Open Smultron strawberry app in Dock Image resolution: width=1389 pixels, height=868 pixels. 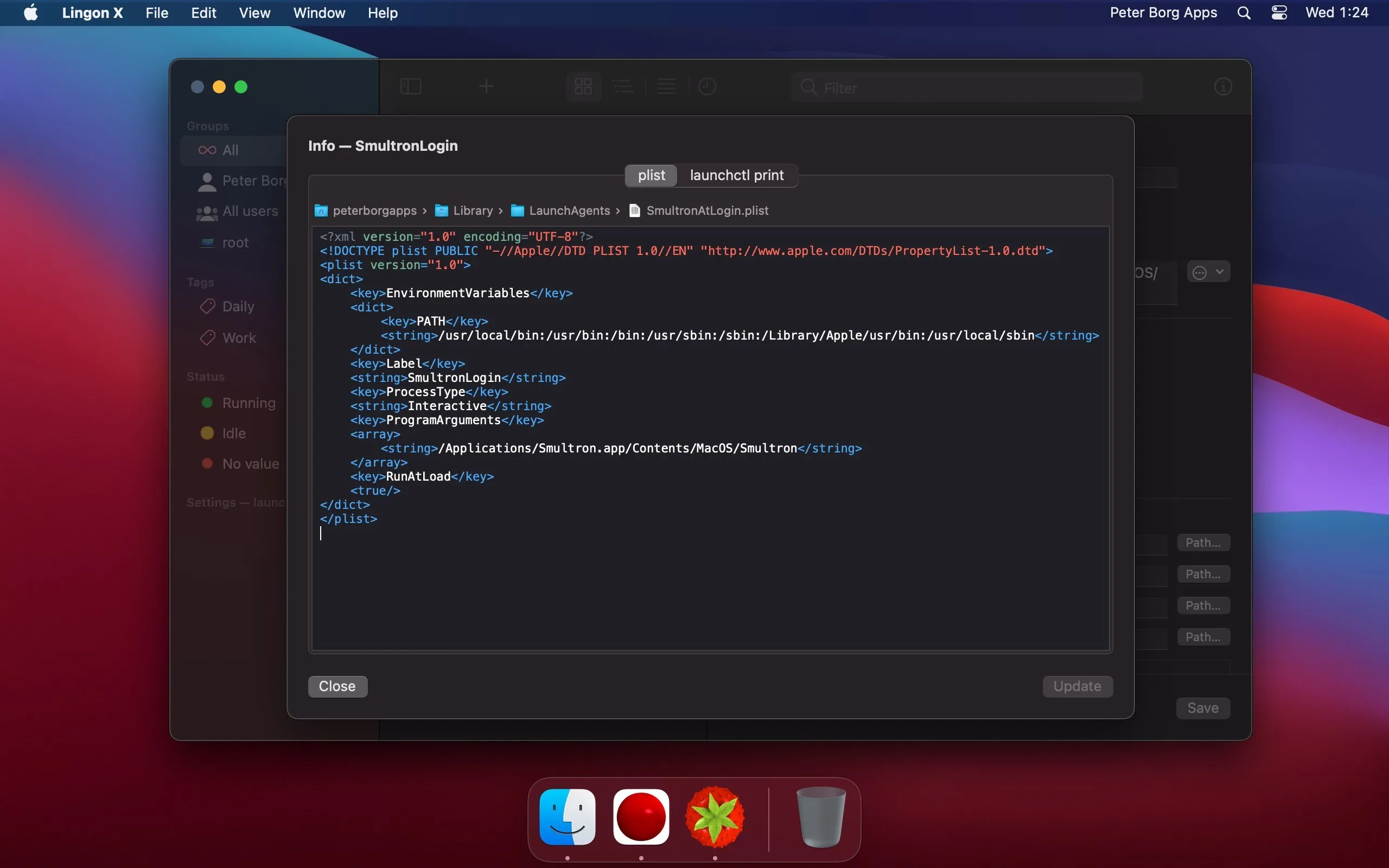[715, 817]
